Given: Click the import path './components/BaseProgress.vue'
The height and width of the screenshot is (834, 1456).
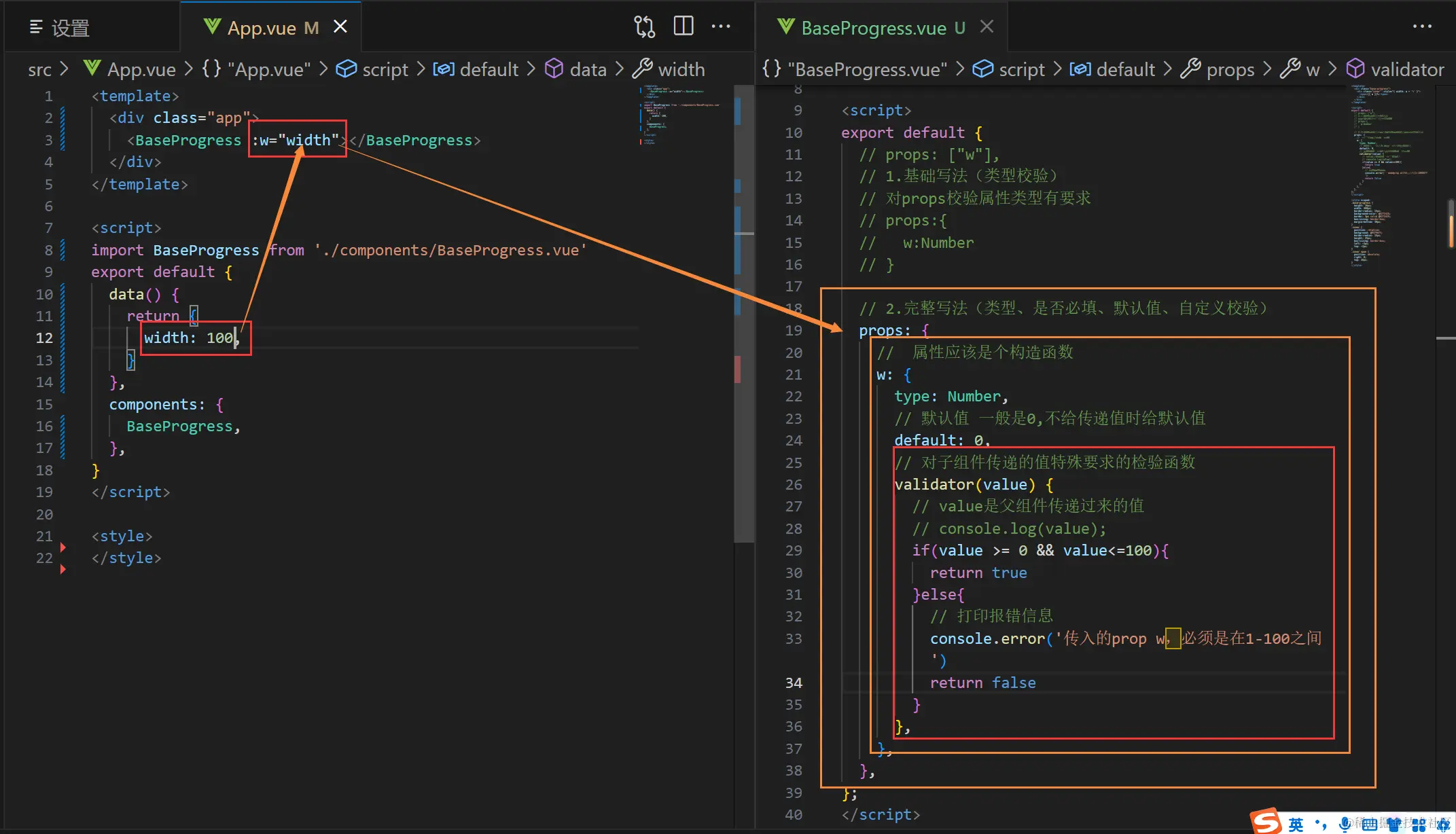Looking at the screenshot, I should coord(450,250).
